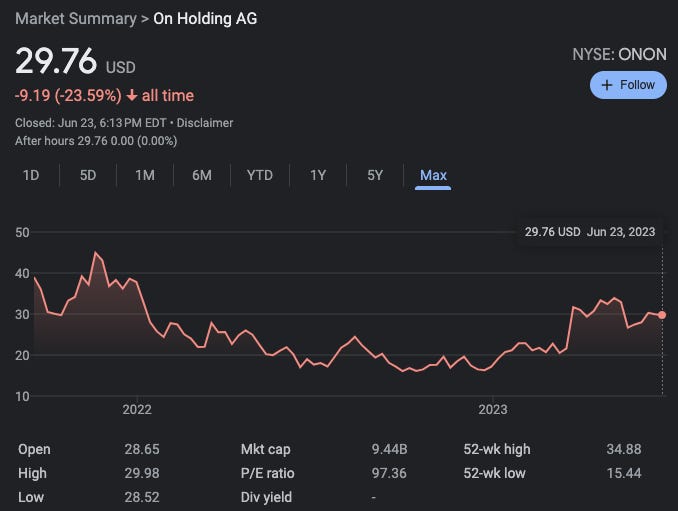Viewport: 678px width, 511px height.
Task: Click the large 29.76 price
Action: (56, 61)
